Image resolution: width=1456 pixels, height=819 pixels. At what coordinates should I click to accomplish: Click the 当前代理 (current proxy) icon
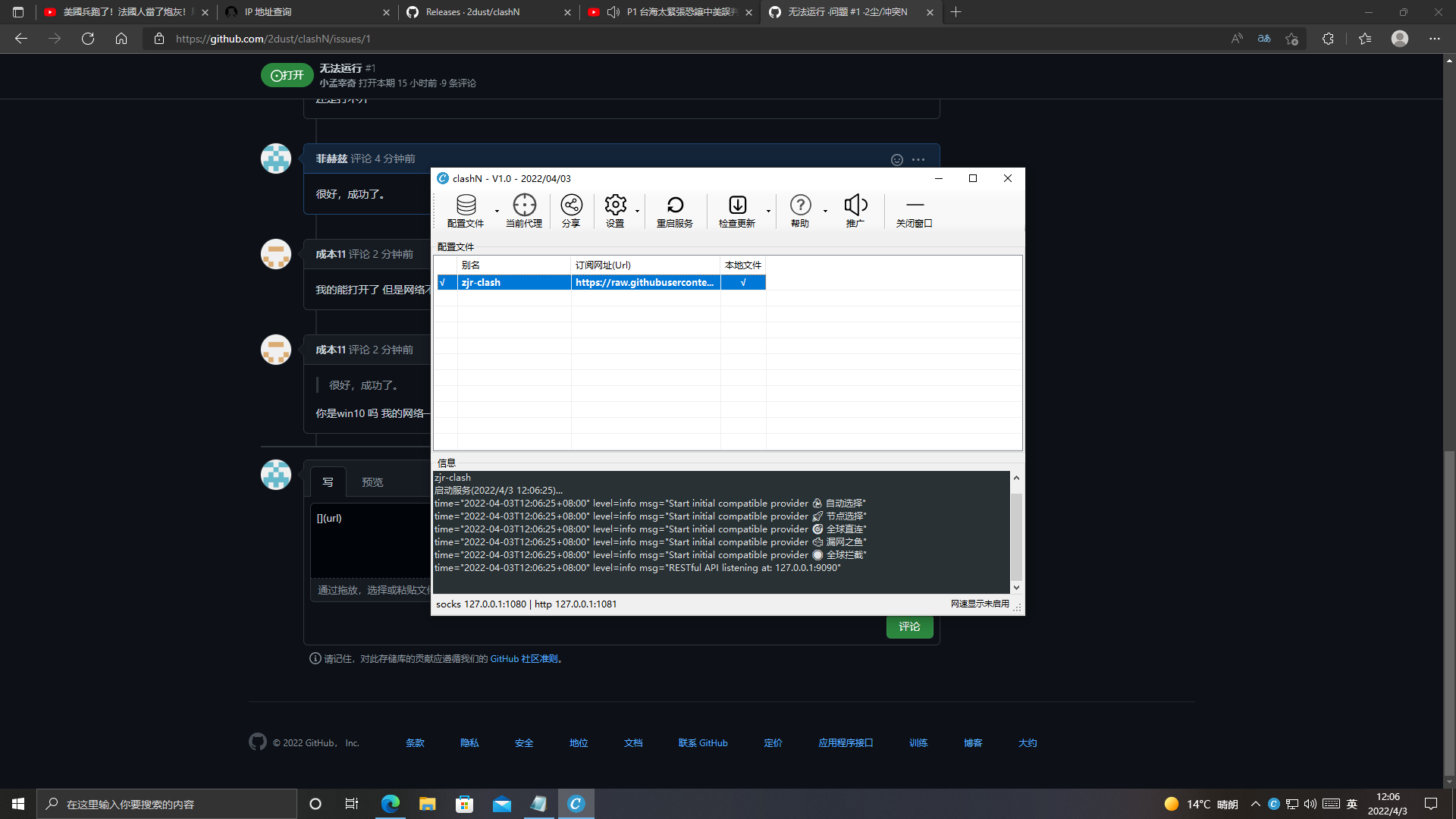524,211
